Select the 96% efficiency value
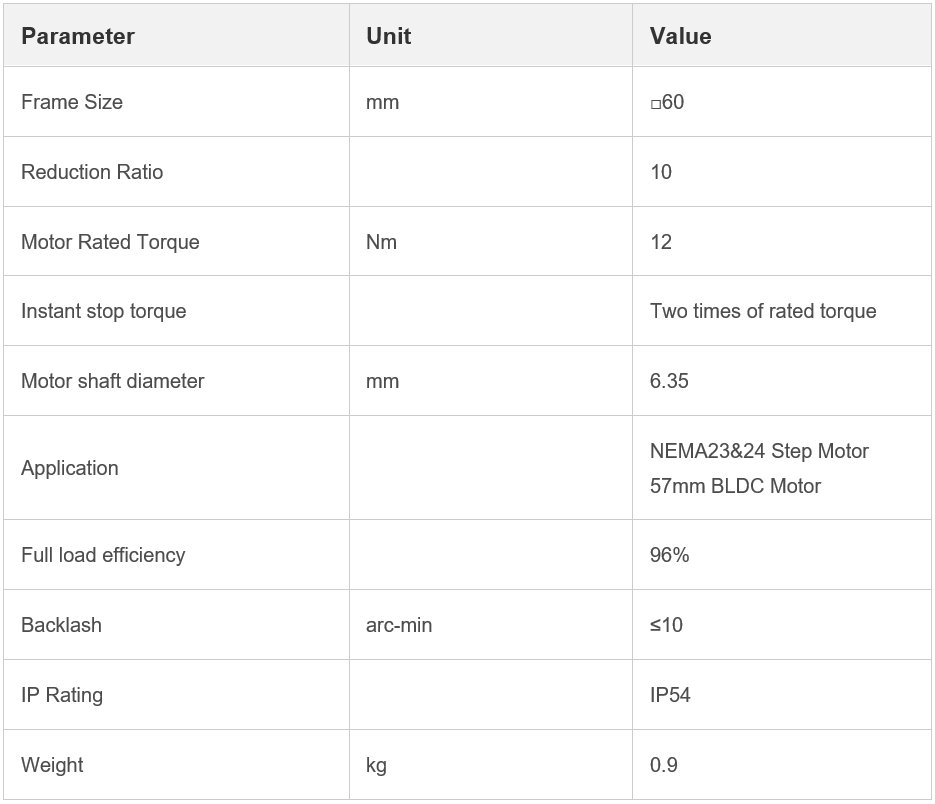This screenshot has height=804, width=935. click(x=669, y=555)
